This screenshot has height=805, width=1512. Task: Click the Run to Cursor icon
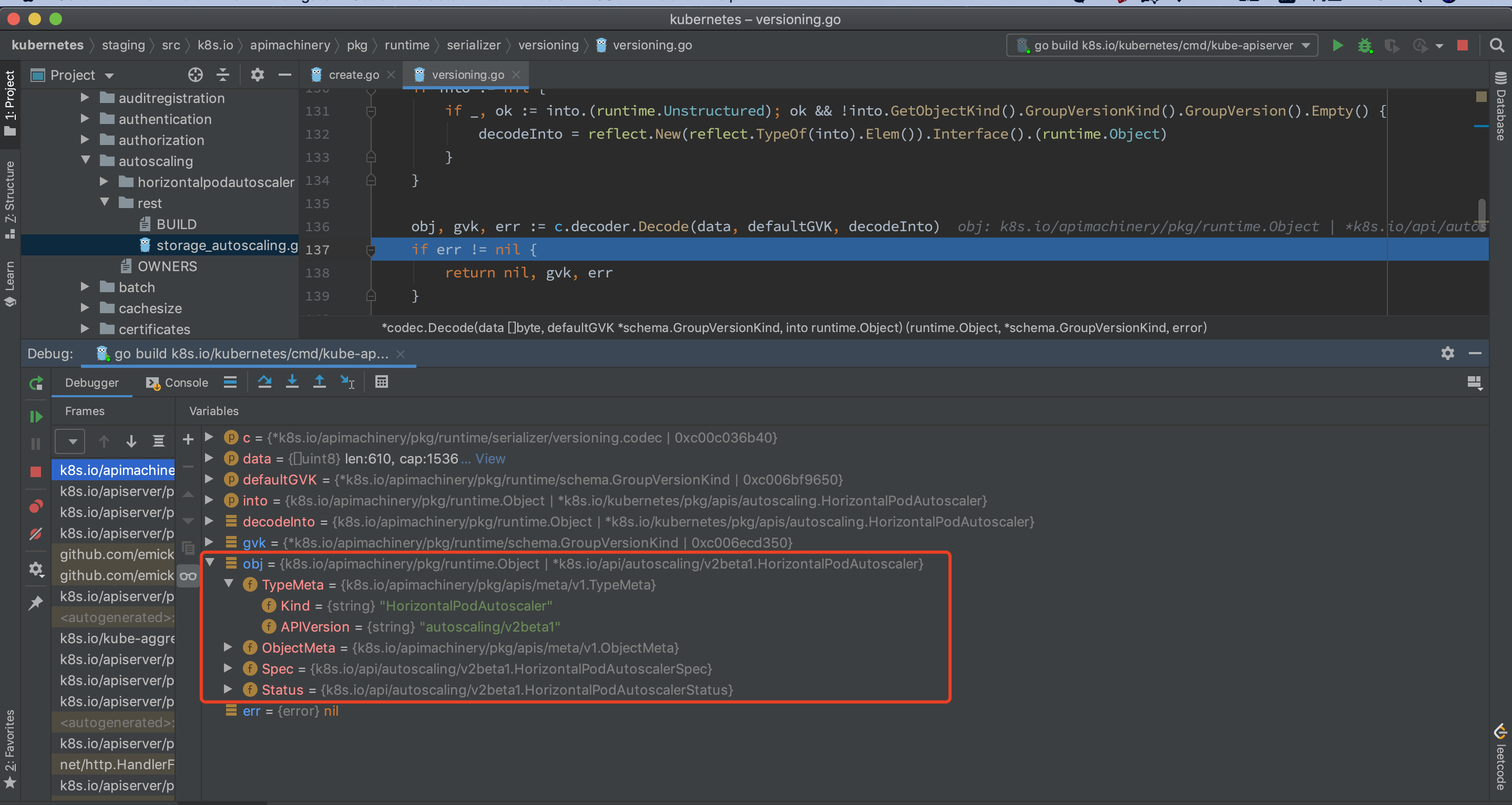[348, 382]
